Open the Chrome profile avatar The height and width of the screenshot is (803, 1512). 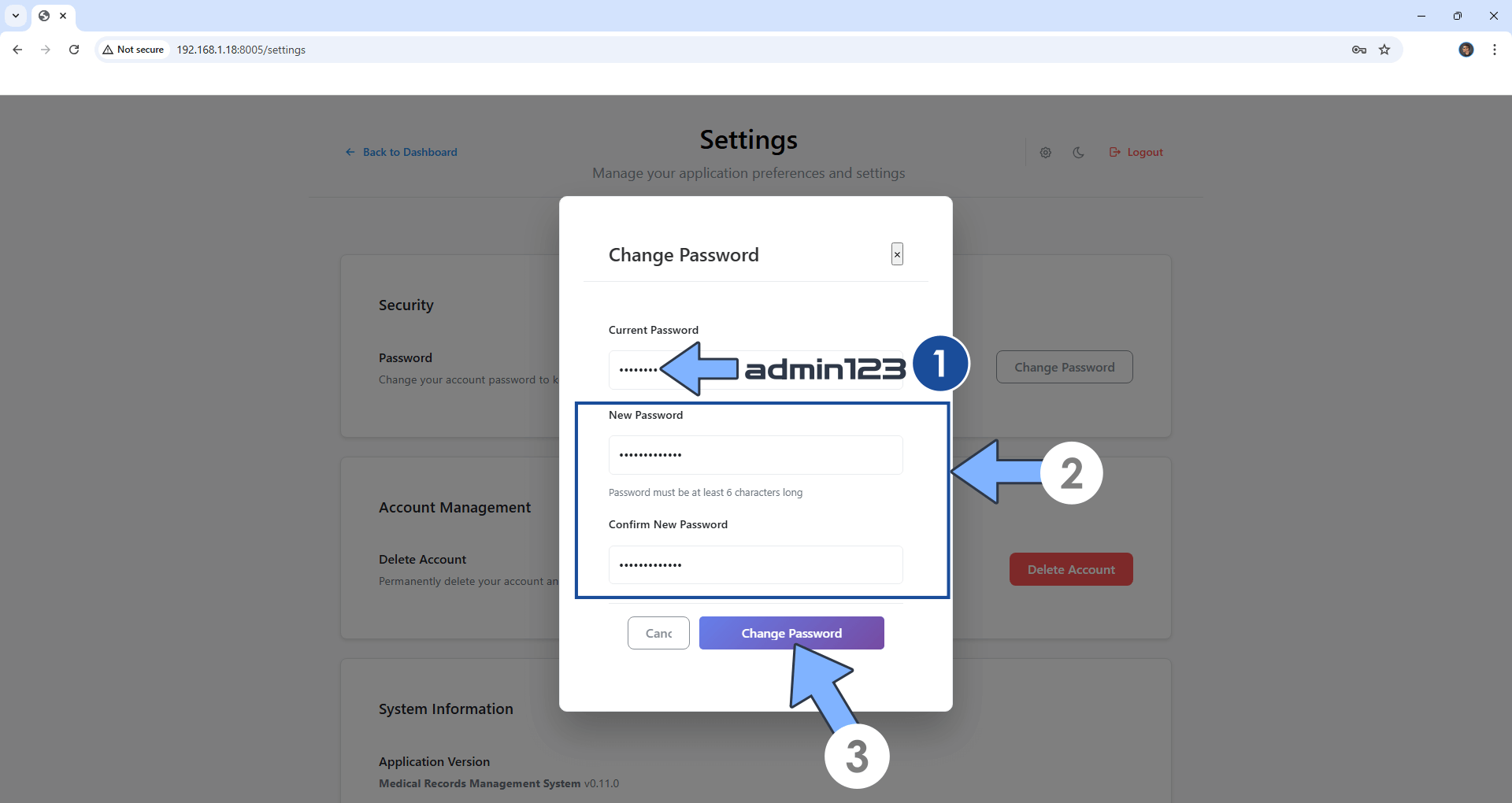pyautogui.click(x=1466, y=50)
